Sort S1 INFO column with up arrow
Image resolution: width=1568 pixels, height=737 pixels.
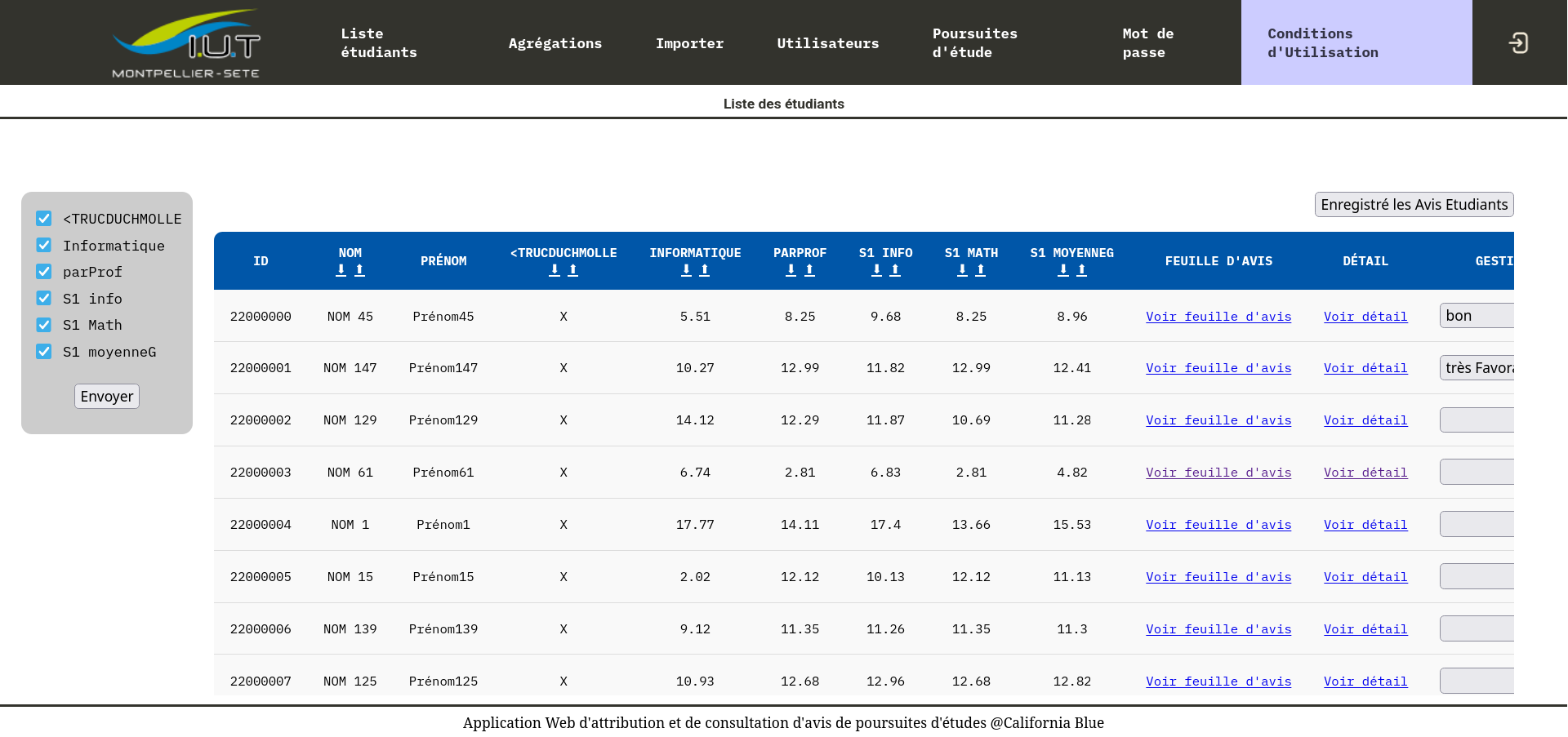895,270
